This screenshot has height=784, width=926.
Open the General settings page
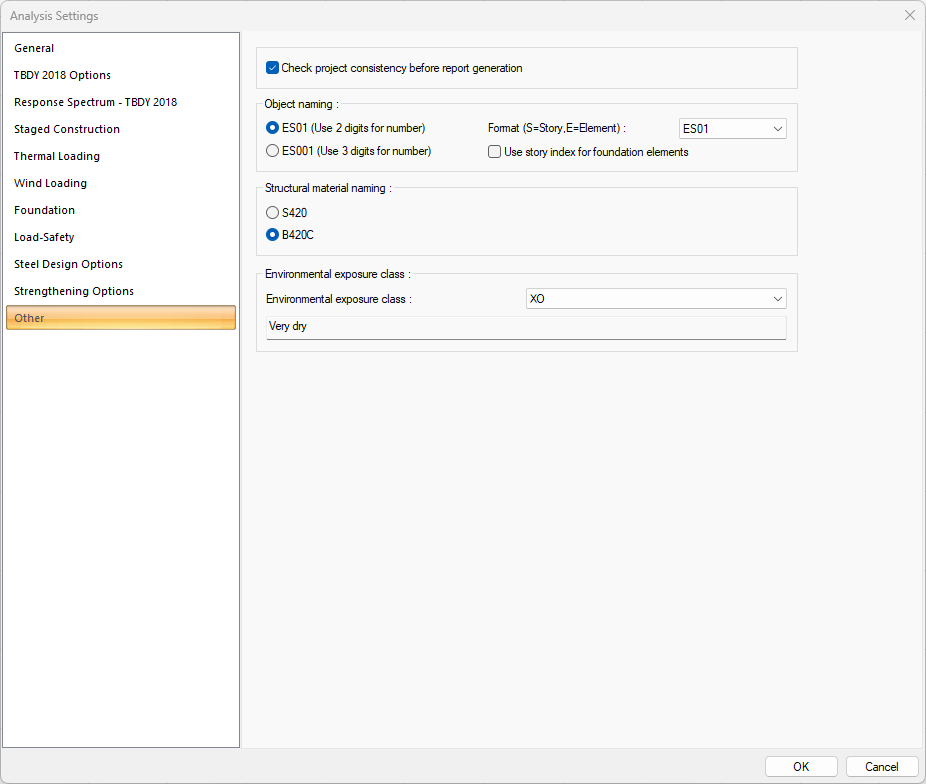click(x=34, y=48)
